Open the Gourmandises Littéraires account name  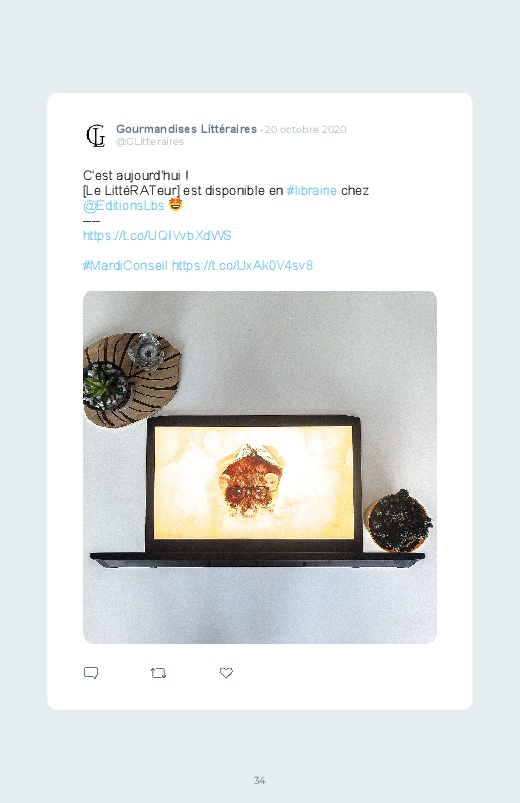pyautogui.click(x=186, y=129)
